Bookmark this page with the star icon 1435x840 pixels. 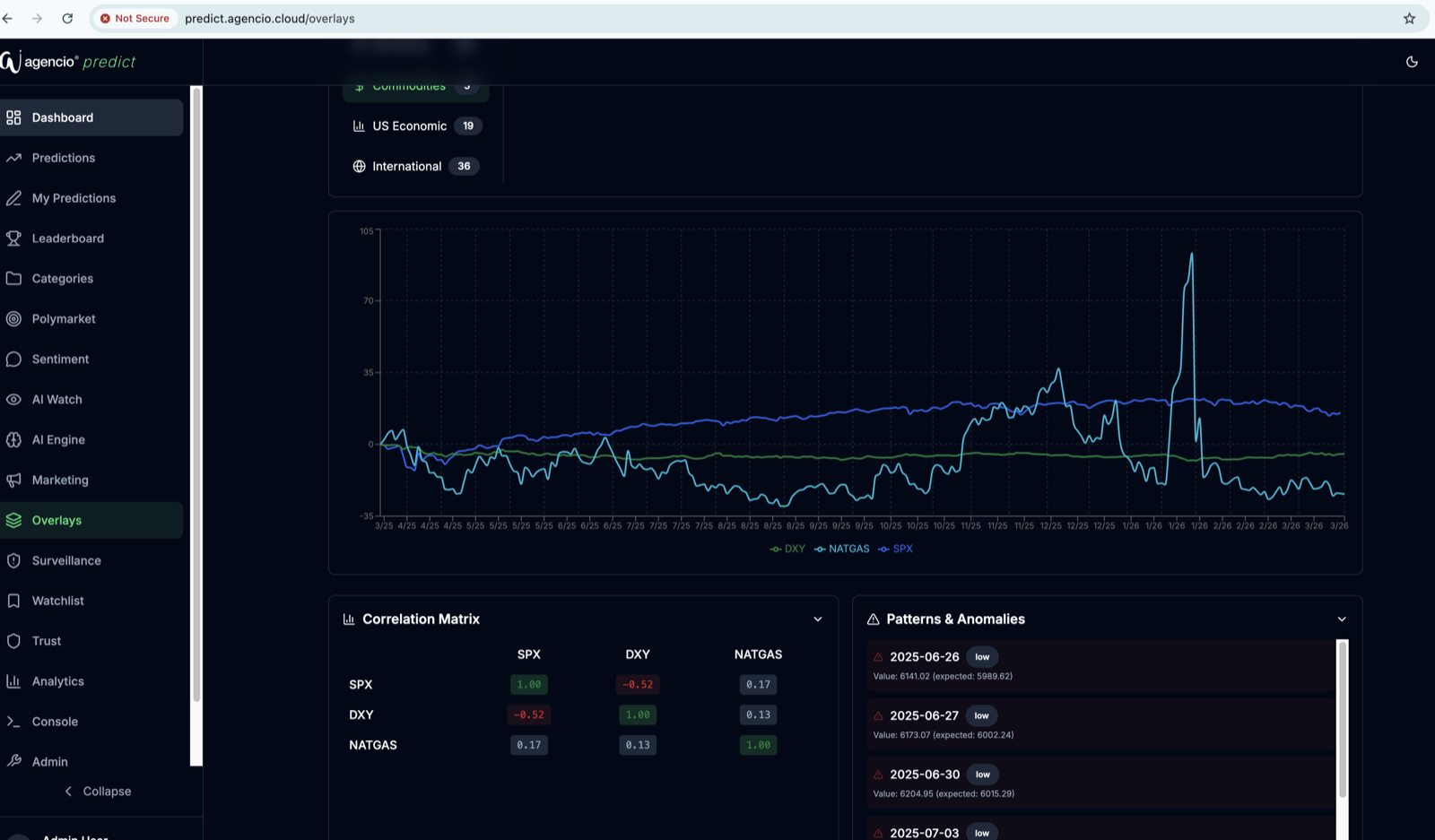tap(1409, 18)
